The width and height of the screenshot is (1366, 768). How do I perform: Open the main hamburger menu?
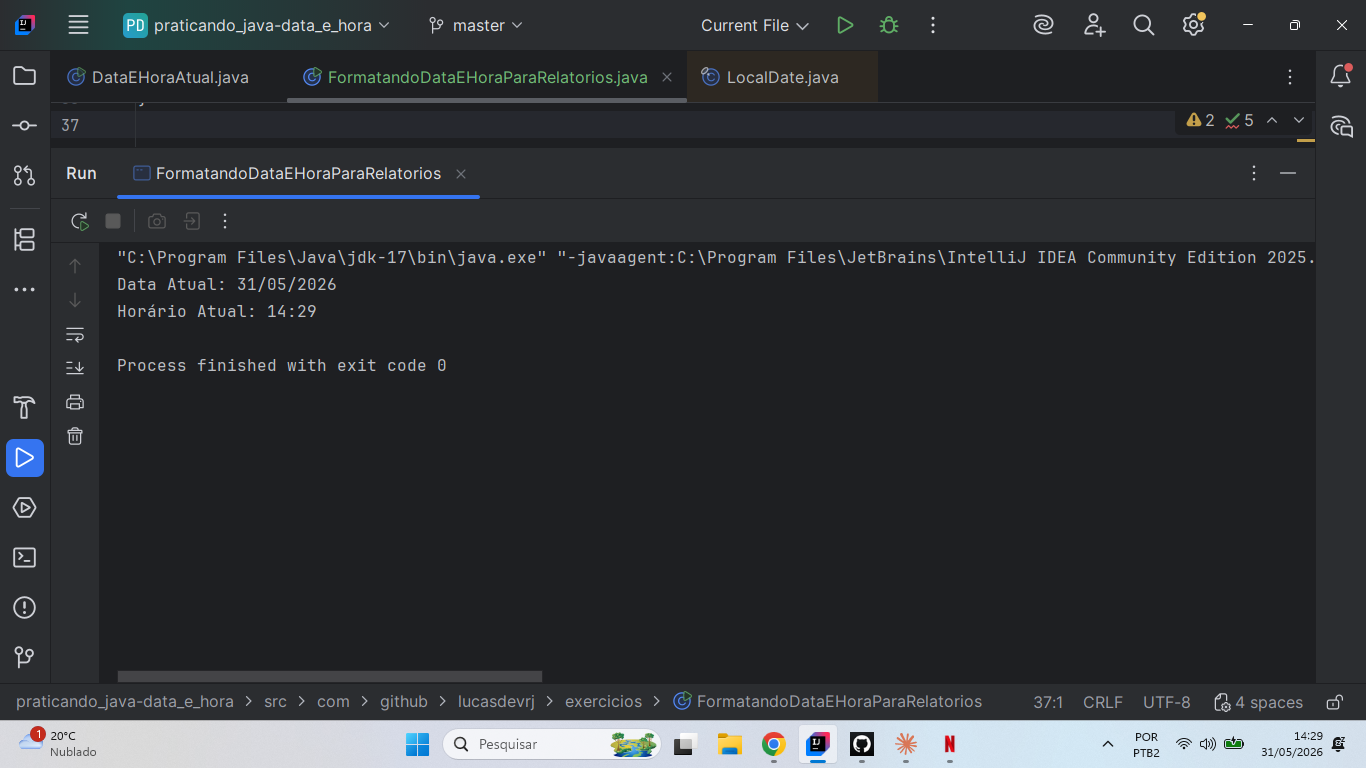click(78, 25)
